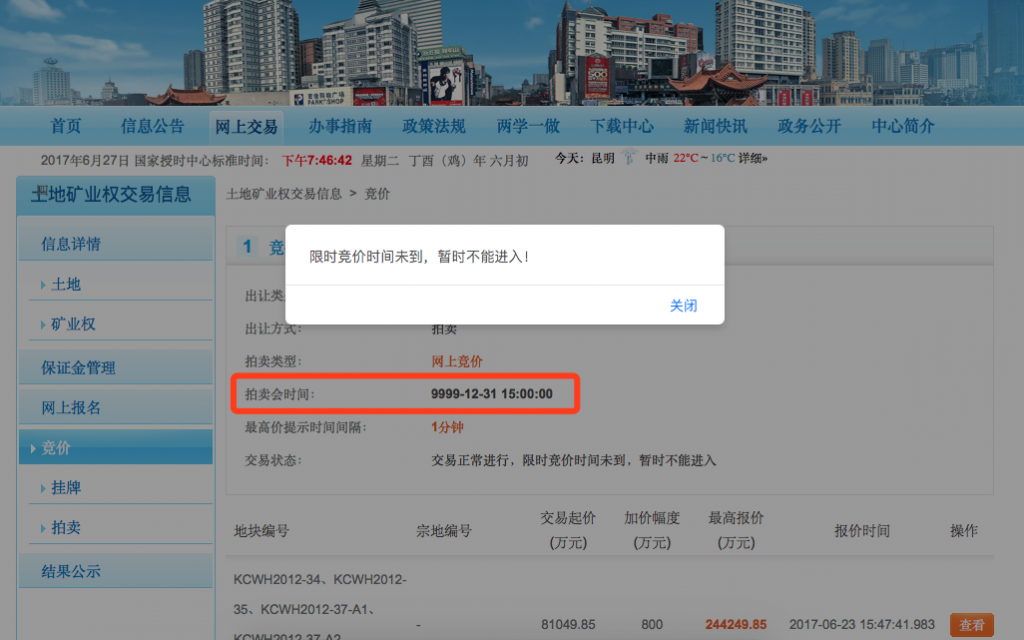Expand the 竞价 breadcrumb path
1024x640 pixels.
374,194
